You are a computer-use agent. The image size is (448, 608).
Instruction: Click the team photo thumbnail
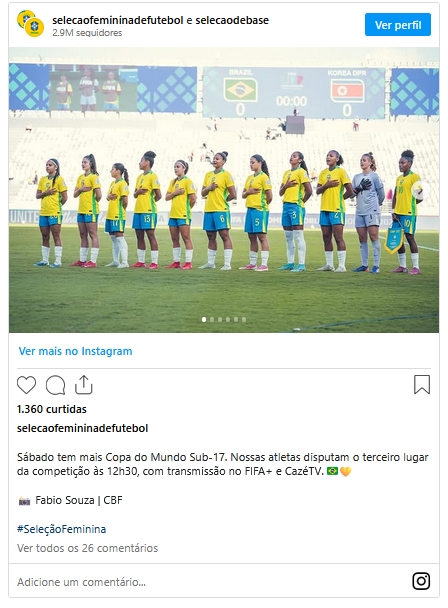pyautogui.click(x=224, y=190)
